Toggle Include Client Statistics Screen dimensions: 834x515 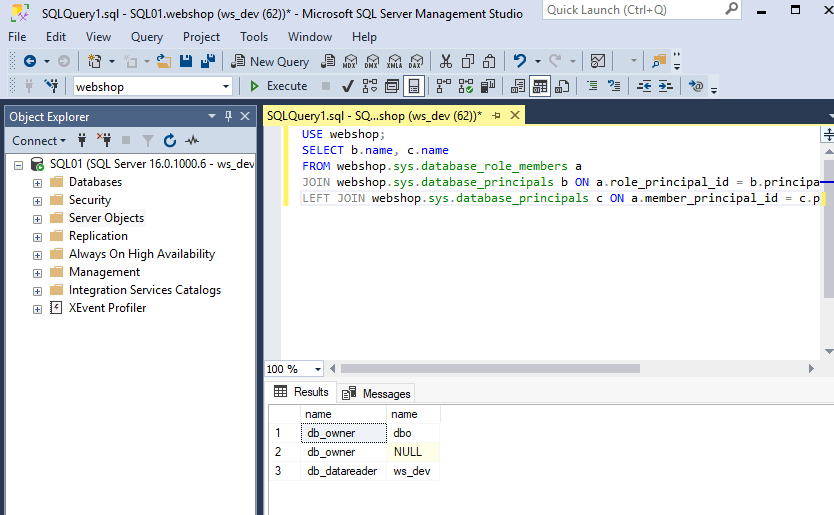(x=487, y=86)
